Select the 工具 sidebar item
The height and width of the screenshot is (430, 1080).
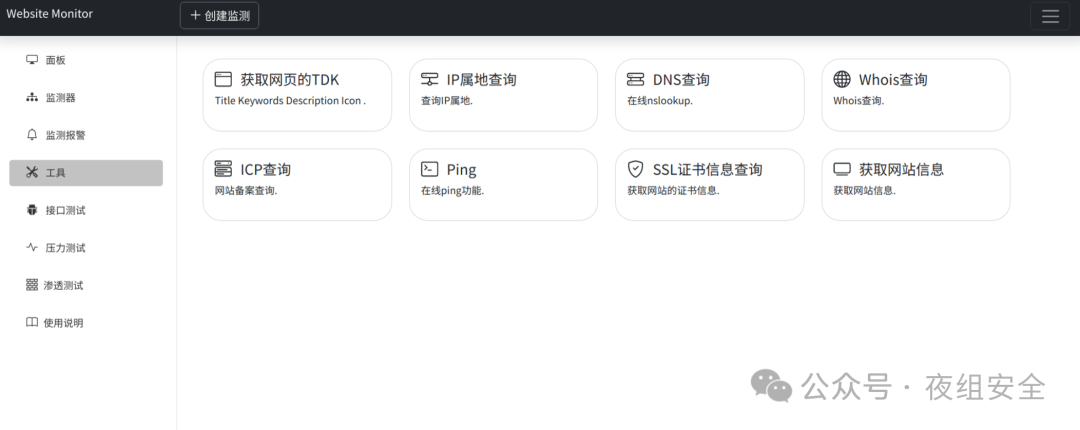click(x=85, y=173)
